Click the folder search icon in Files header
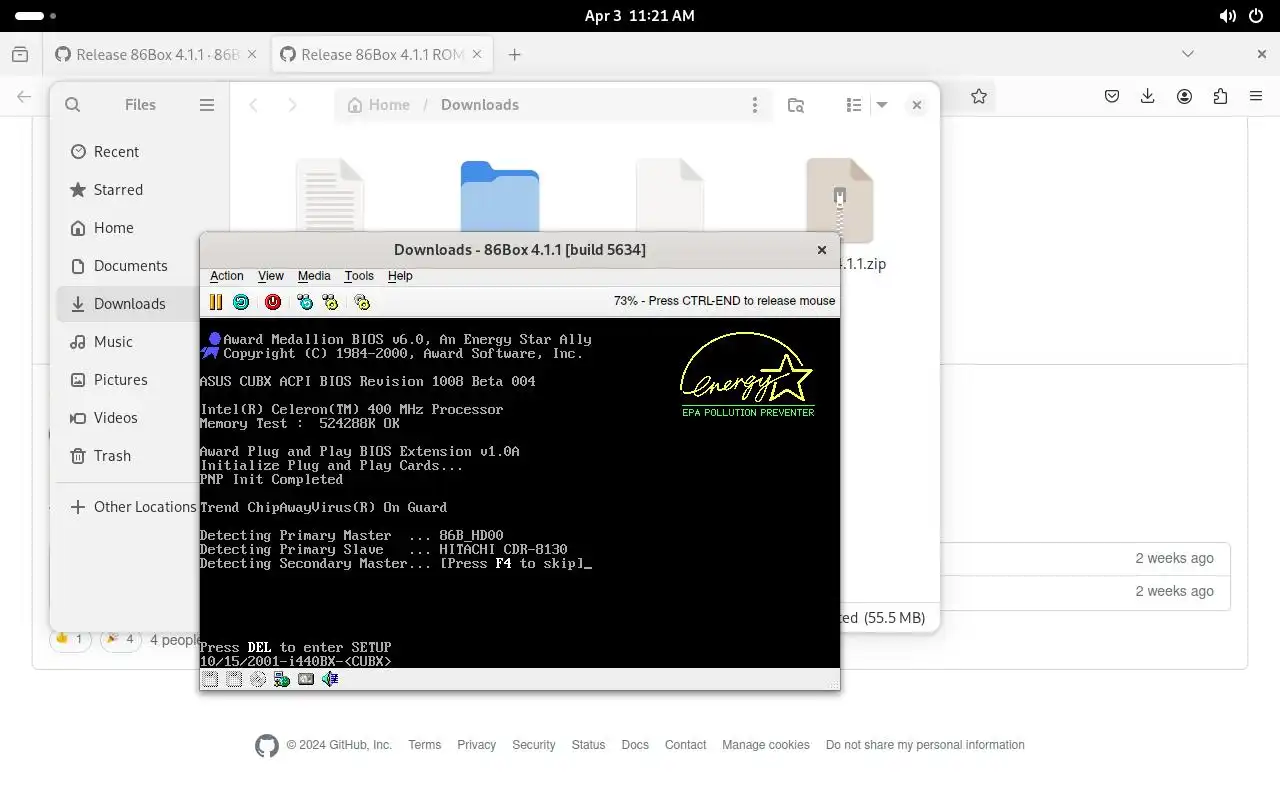Screen dimensions: 1280x800 (x=796, y=105)
